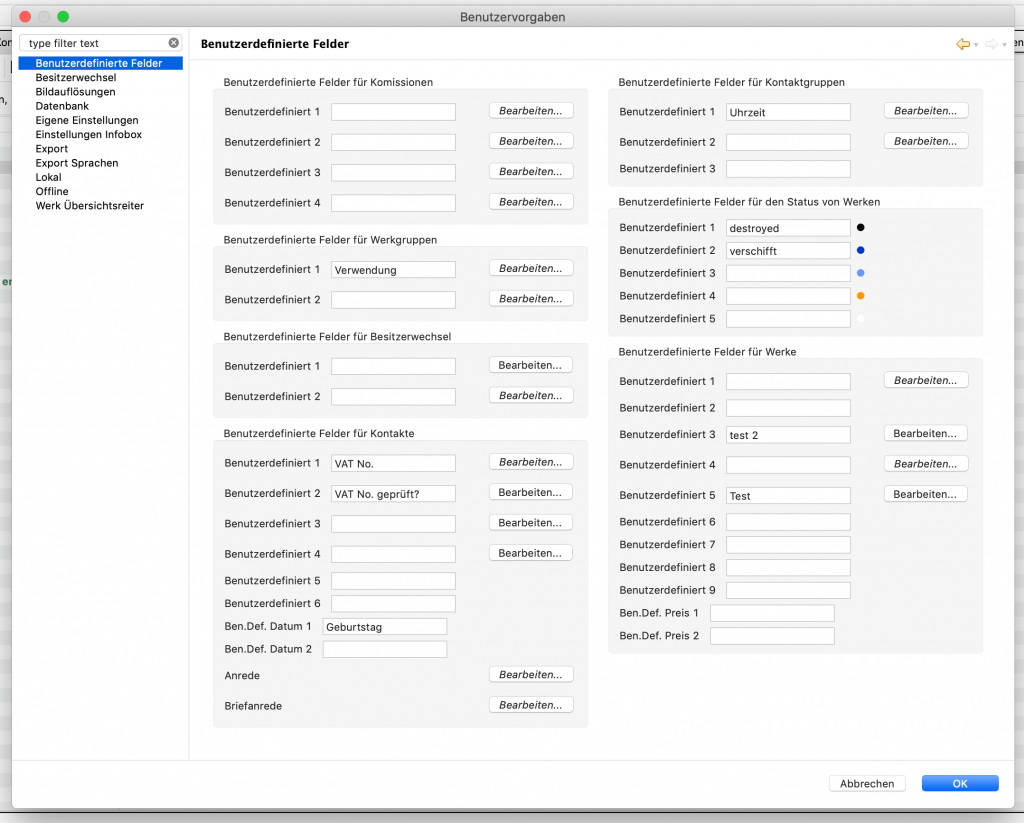Click Bearbeiten for Anrede
Viewport: 1024px width, 823px height.
coord(531,675)
